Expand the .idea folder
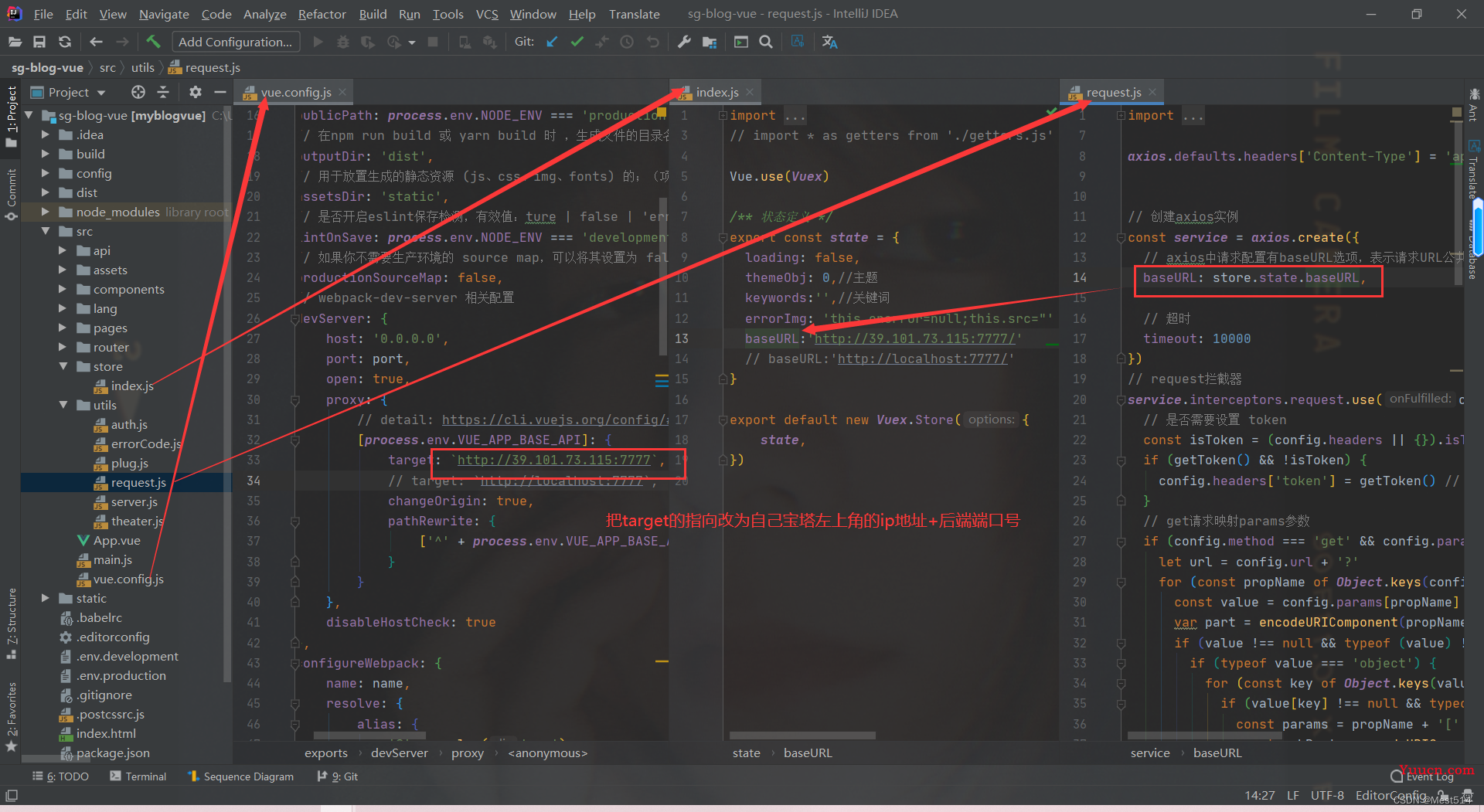This screenshot has width=1484, height=812. click(x=45, y=134)
